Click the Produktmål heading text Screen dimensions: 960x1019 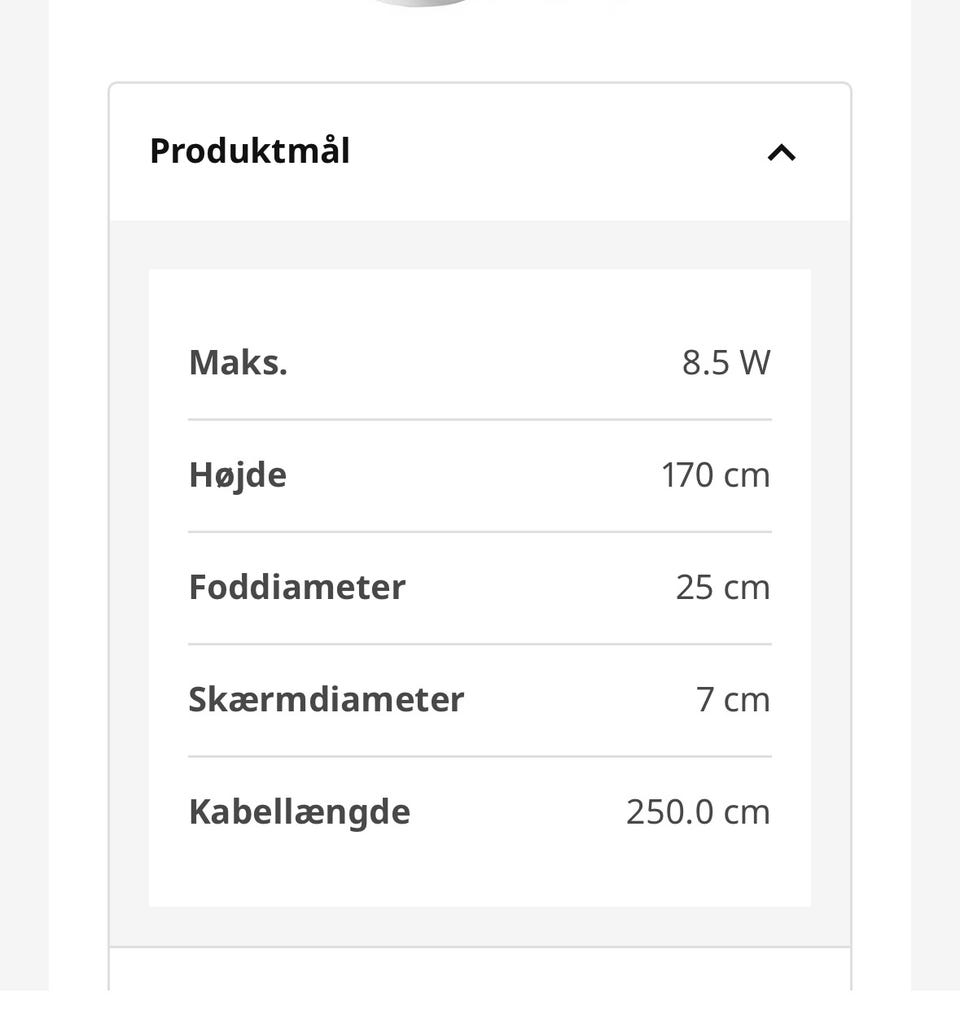click(x=250, y=151)
